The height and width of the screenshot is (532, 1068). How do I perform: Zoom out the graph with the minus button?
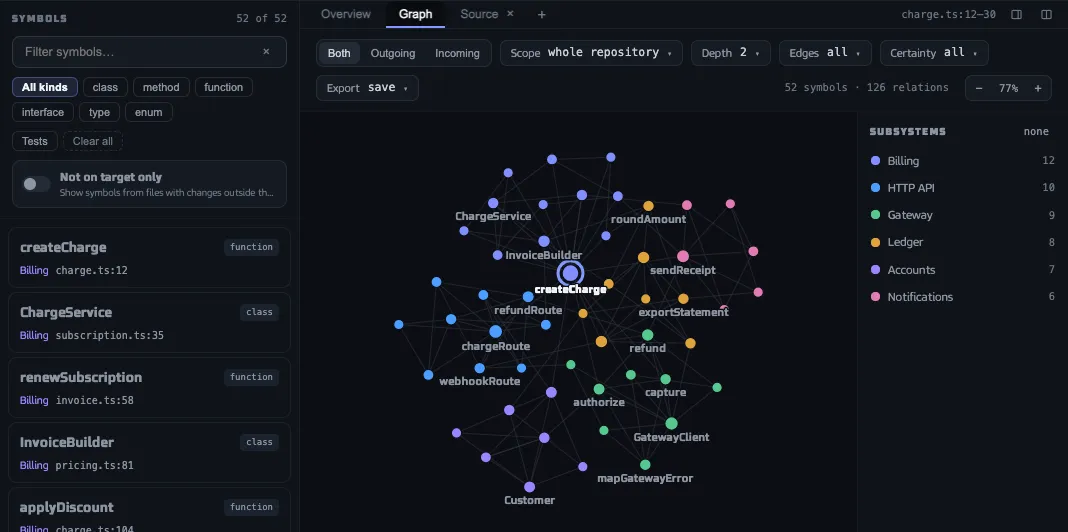[979, 88]
